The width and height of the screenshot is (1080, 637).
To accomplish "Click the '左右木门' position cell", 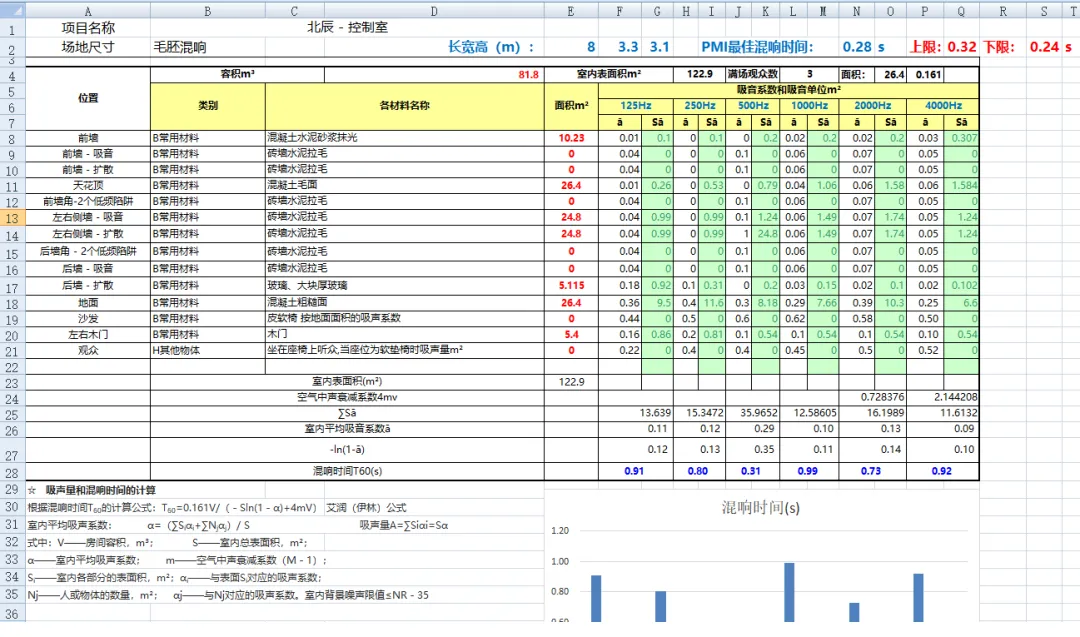I will 88,335.
